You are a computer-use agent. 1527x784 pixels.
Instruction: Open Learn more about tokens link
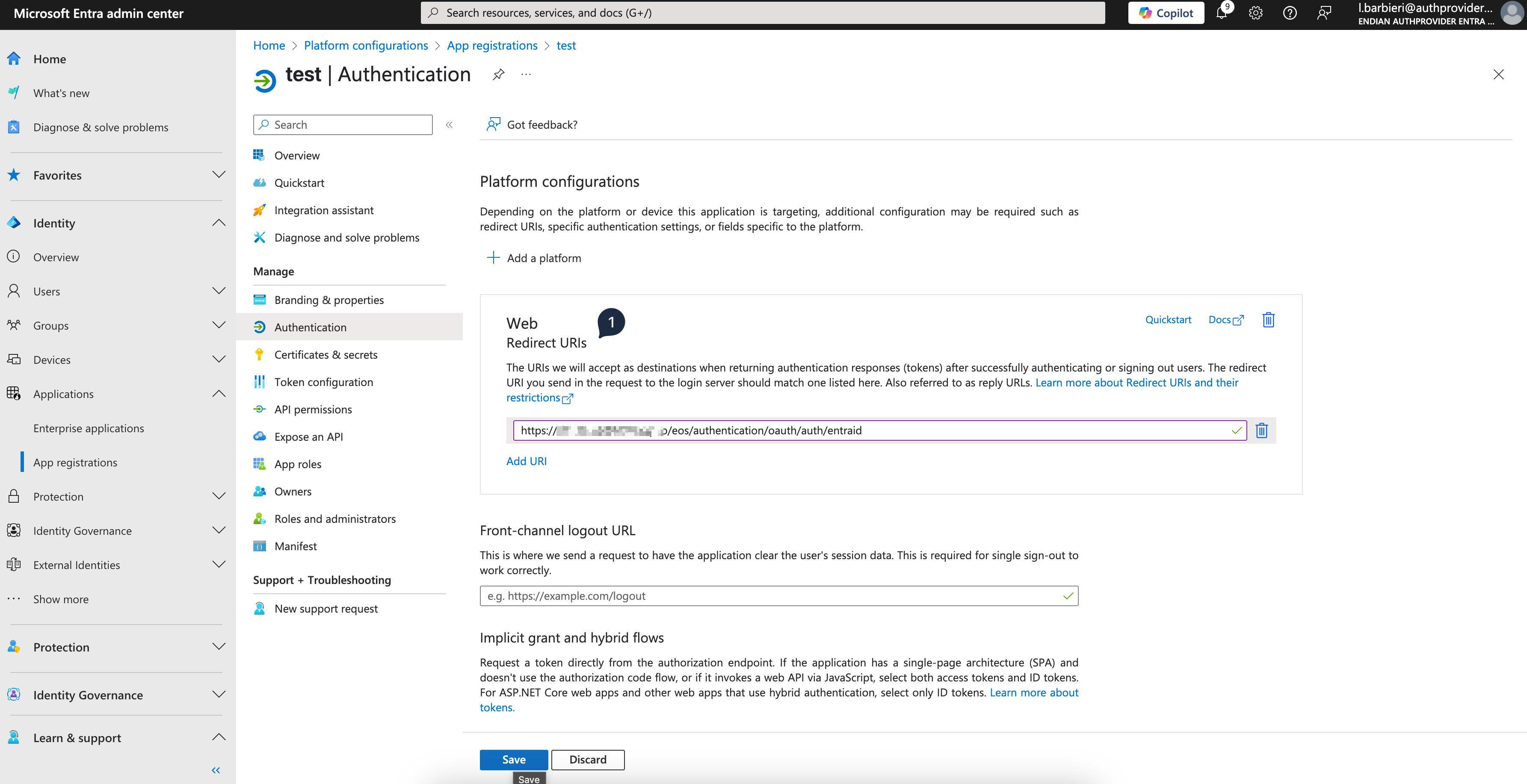pos(1034,692)
